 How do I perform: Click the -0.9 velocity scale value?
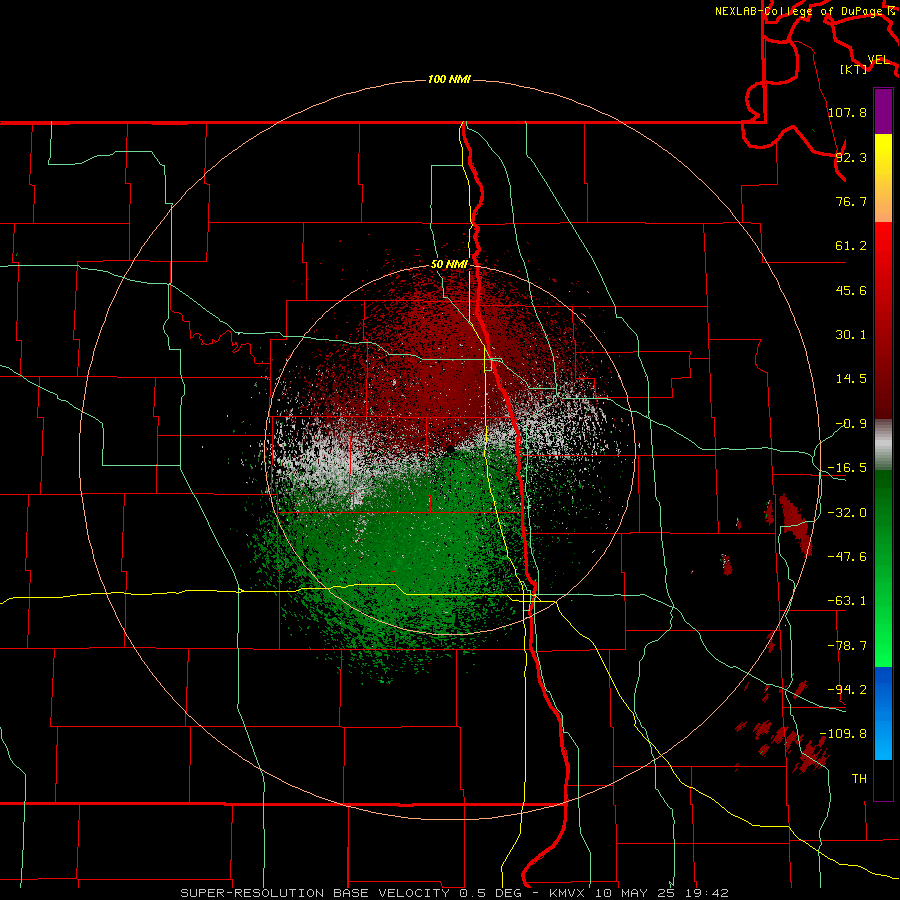851,424
